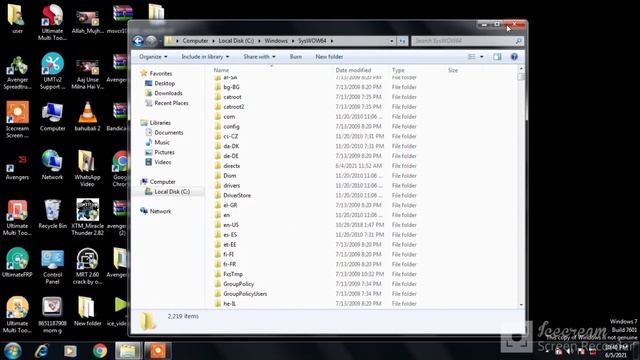Image resolution: width=640 pixels, height=360 pixels.
Task: Select Pictures library in the navigation pane
Action: tap(160, 152)
